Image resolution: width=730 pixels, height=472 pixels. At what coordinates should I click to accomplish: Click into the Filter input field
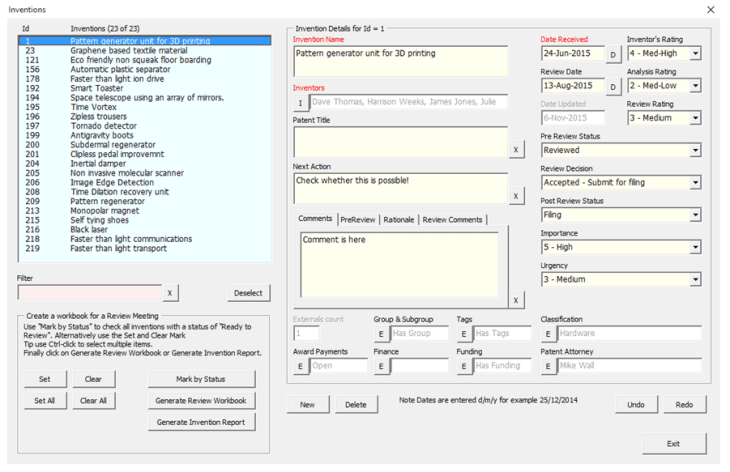[x=88, y=293]
